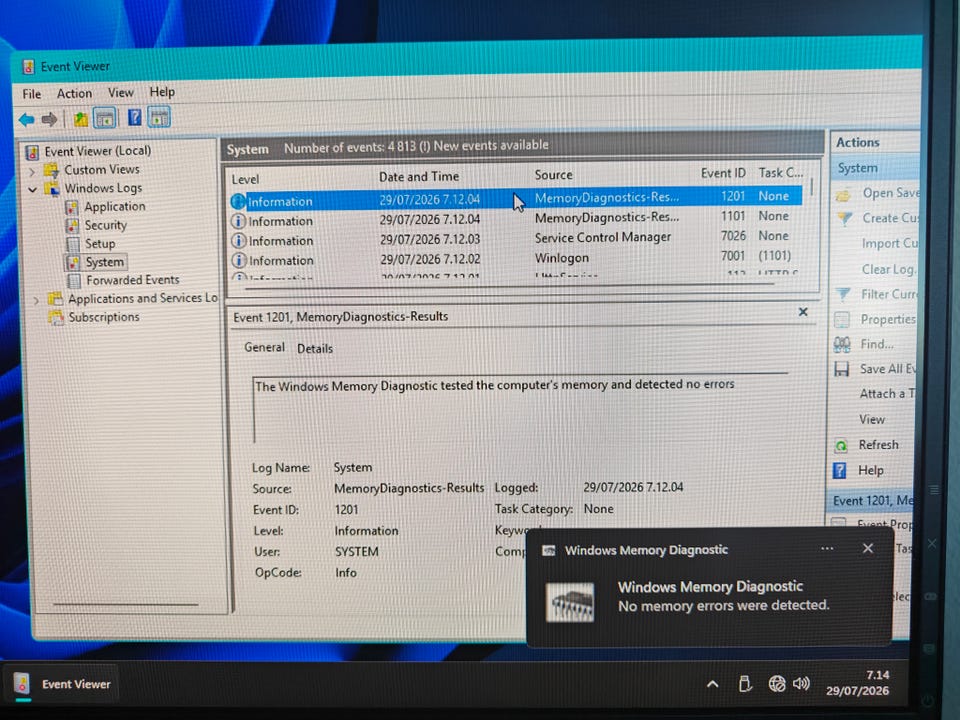The image size is (960, 720).
Task: Close the Event 1201 preview pane
Action: [x=803, y=312]
